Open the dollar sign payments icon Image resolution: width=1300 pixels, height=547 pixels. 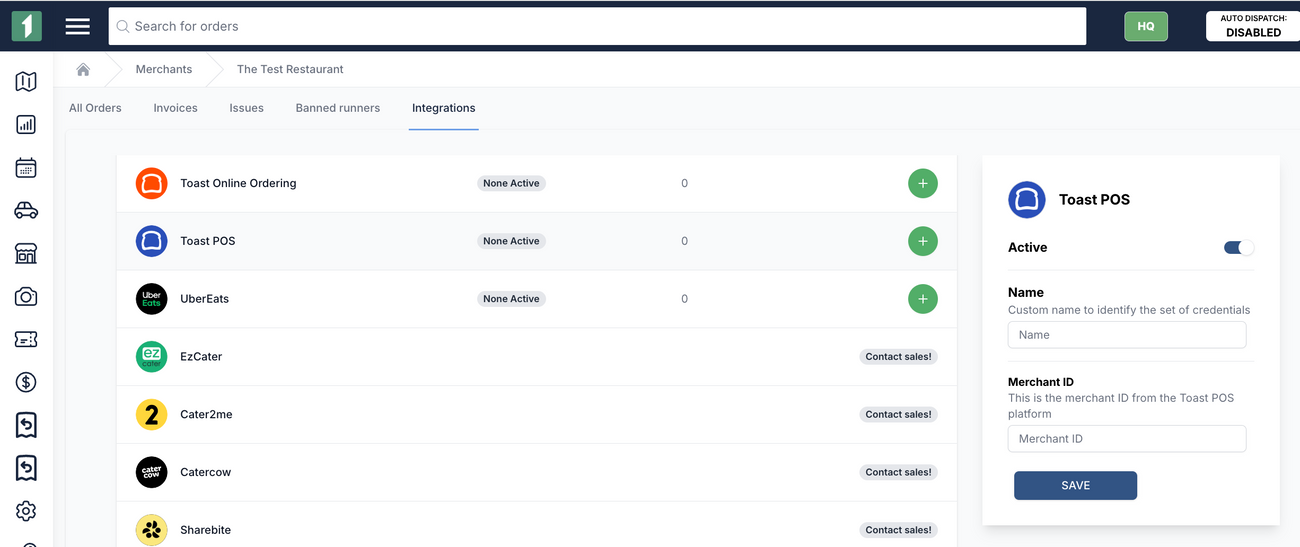pyautogui.click(x=26, y=382)
